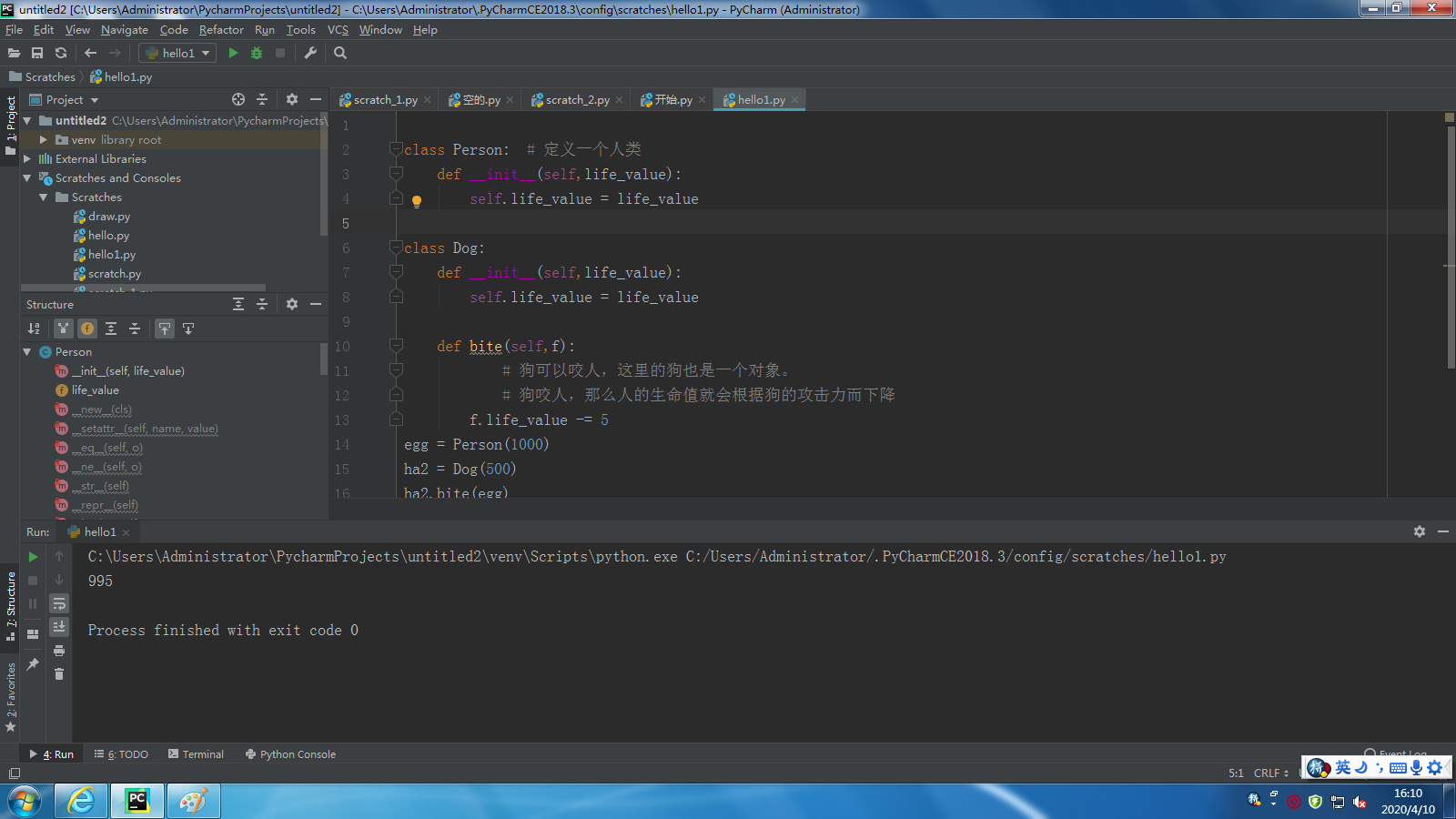Navigate back with the left arrow
The height and width of the screenshot is (819, 1456).
(90, 53)
